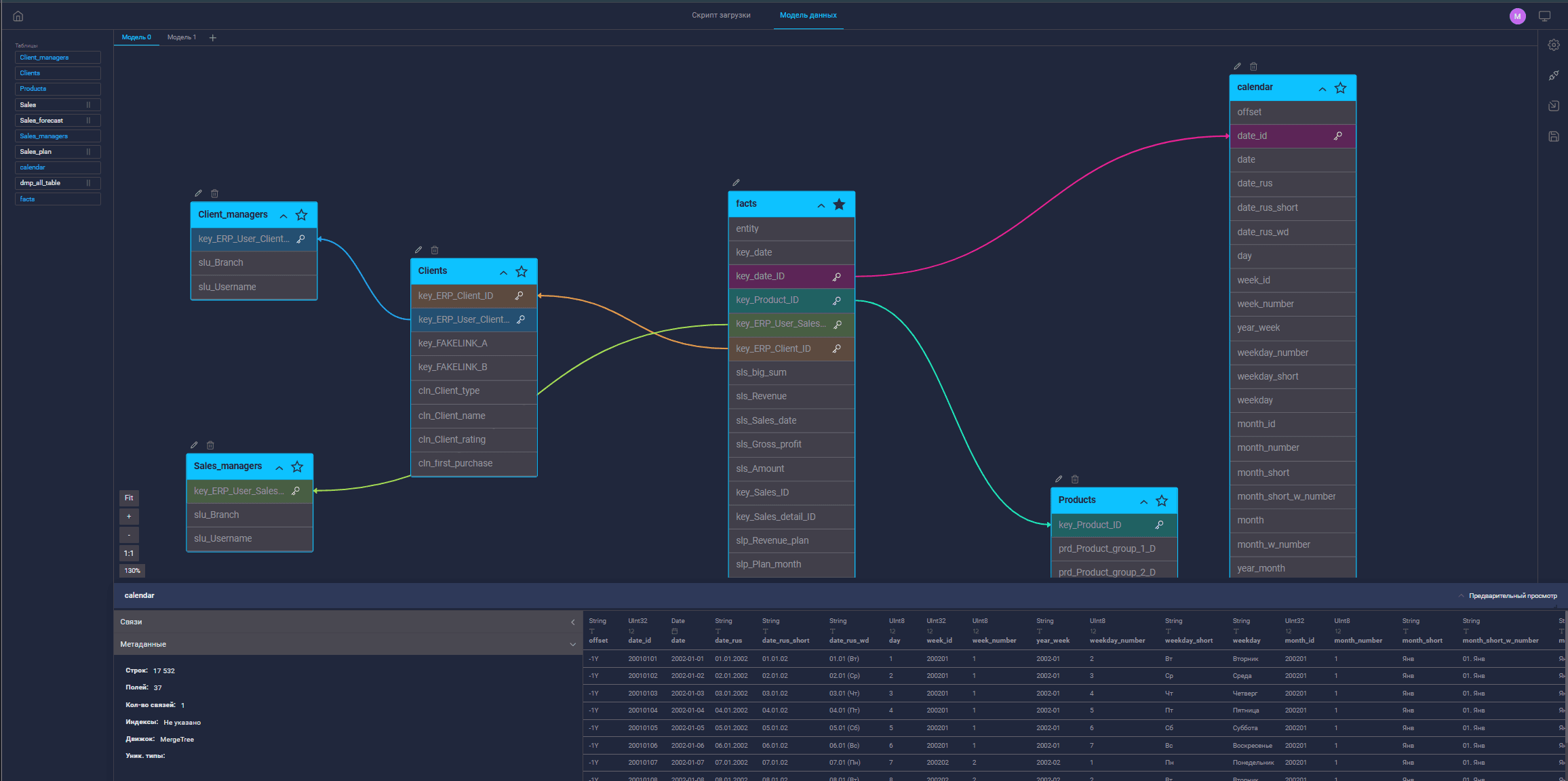Click the Fit zoom button
Viewport: 1568px width, 781px height.
pos(129,498)
